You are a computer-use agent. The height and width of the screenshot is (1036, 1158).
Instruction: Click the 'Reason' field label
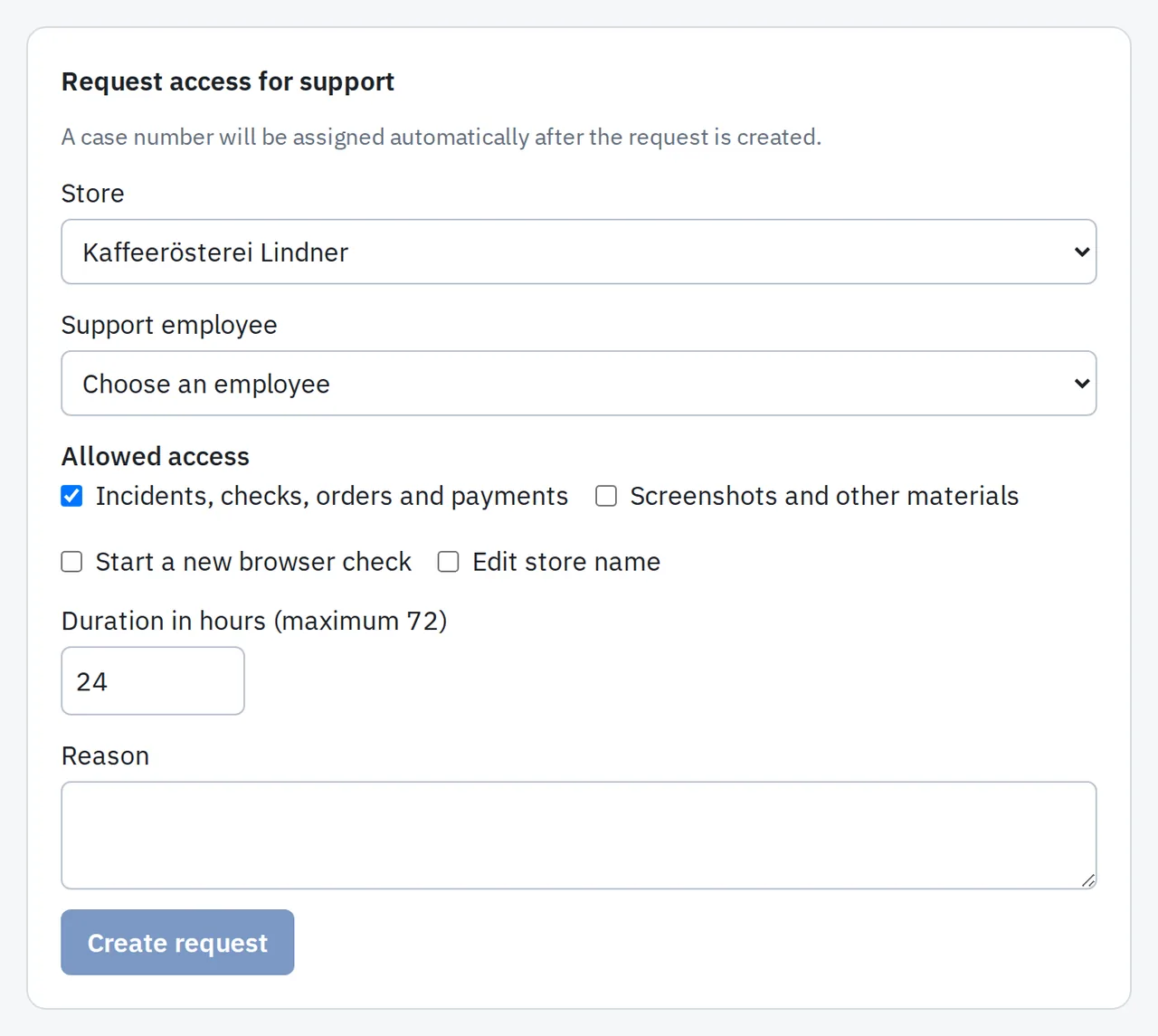(x=105, y=756)
